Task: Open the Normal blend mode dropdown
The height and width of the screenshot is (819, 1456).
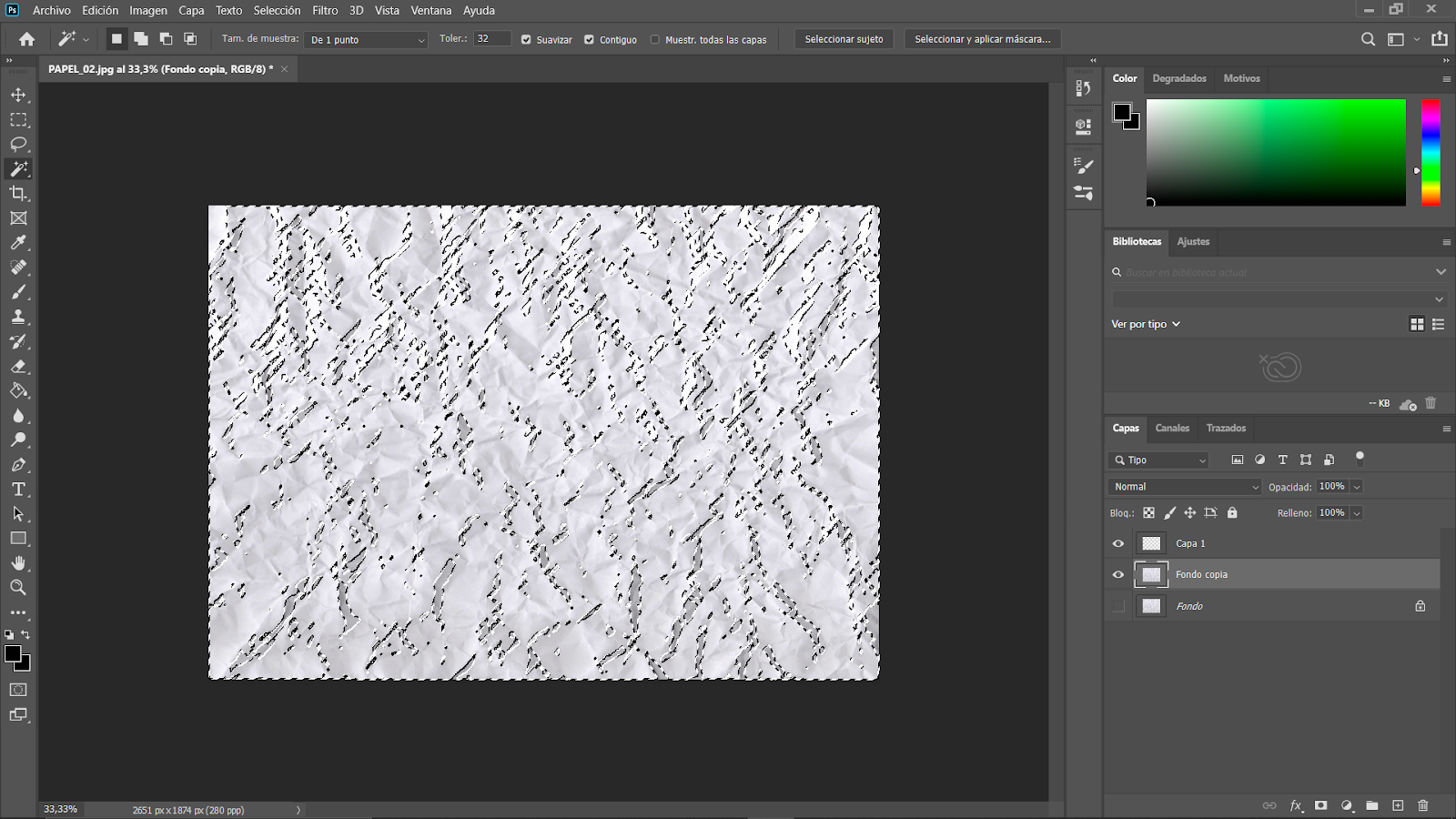Action: pos(1185,487)
